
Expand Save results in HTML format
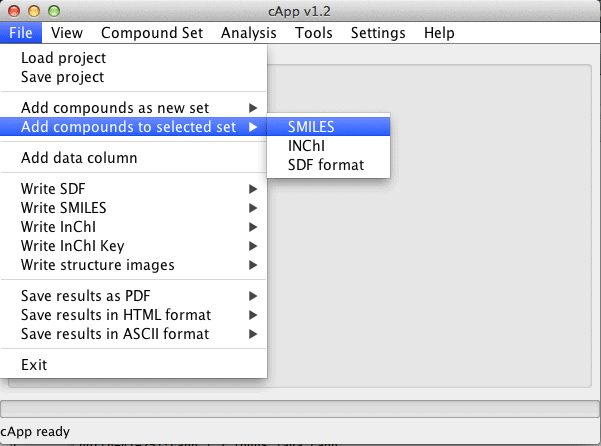coord(133,315)
